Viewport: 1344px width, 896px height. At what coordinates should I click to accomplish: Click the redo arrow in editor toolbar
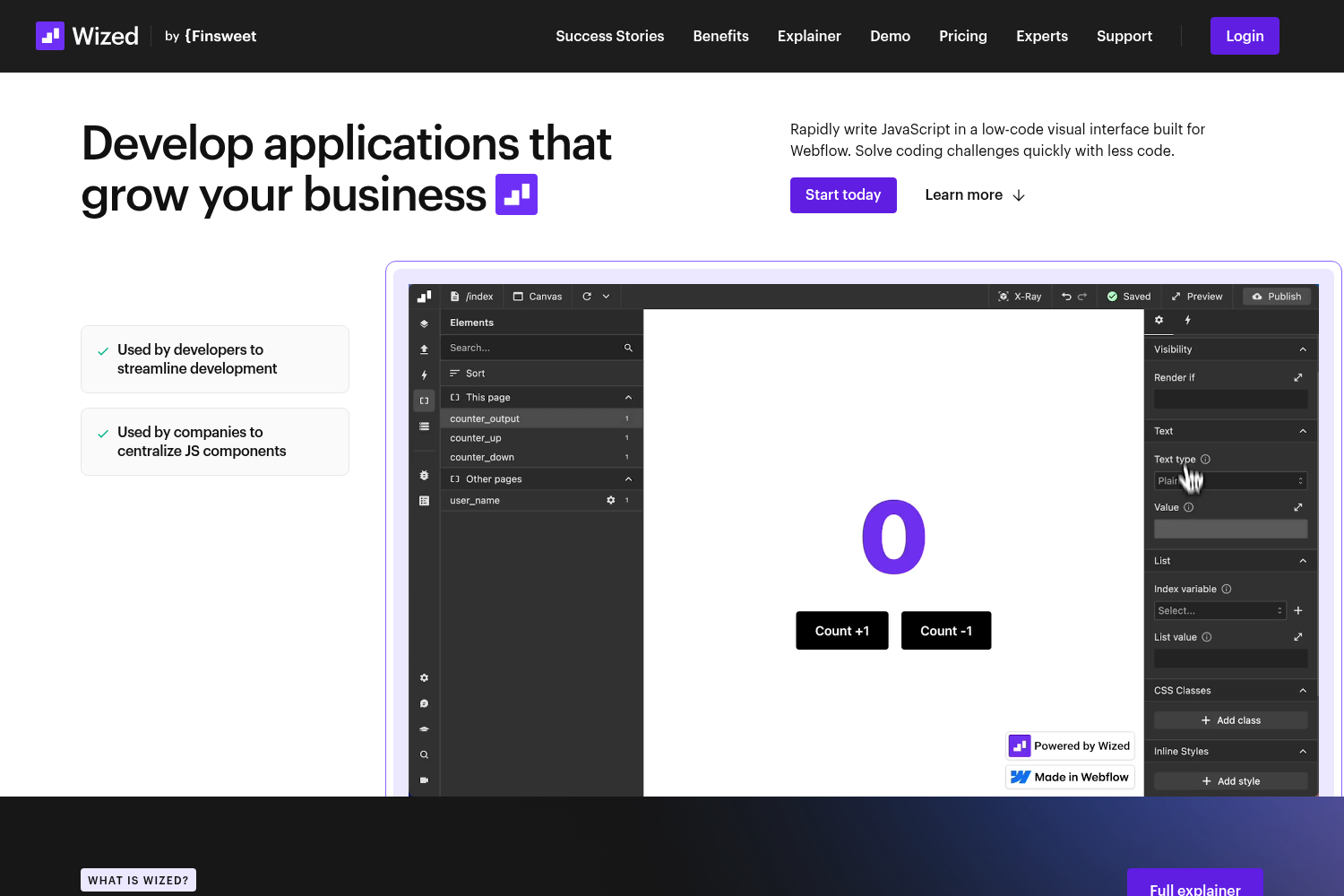pyautogui.click(x=1082, y=297)
